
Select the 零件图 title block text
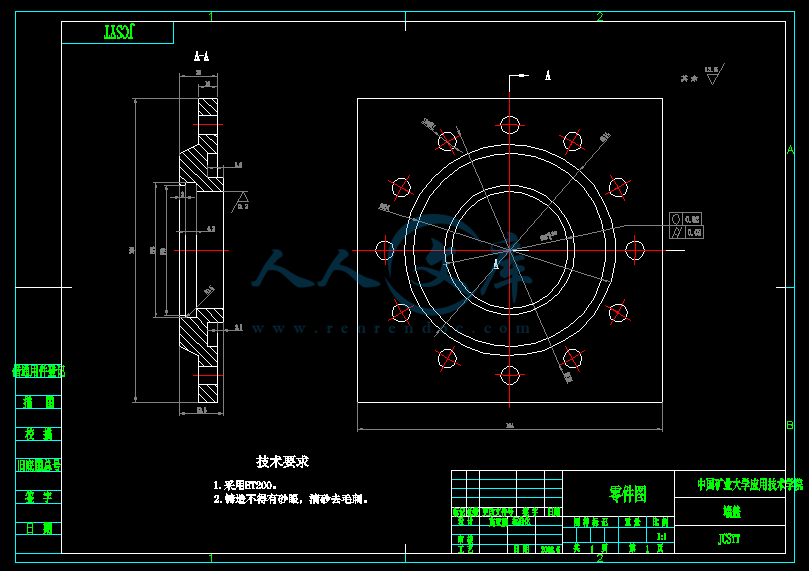[627, 494]
